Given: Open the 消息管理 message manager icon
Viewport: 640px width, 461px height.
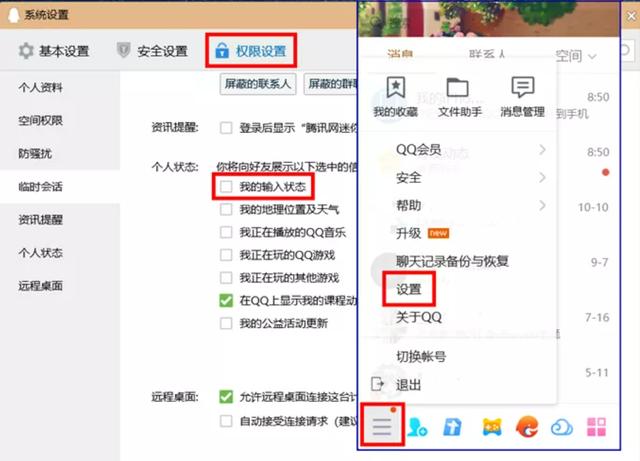Looking at the screenshot, I should (x=523, y=87).
